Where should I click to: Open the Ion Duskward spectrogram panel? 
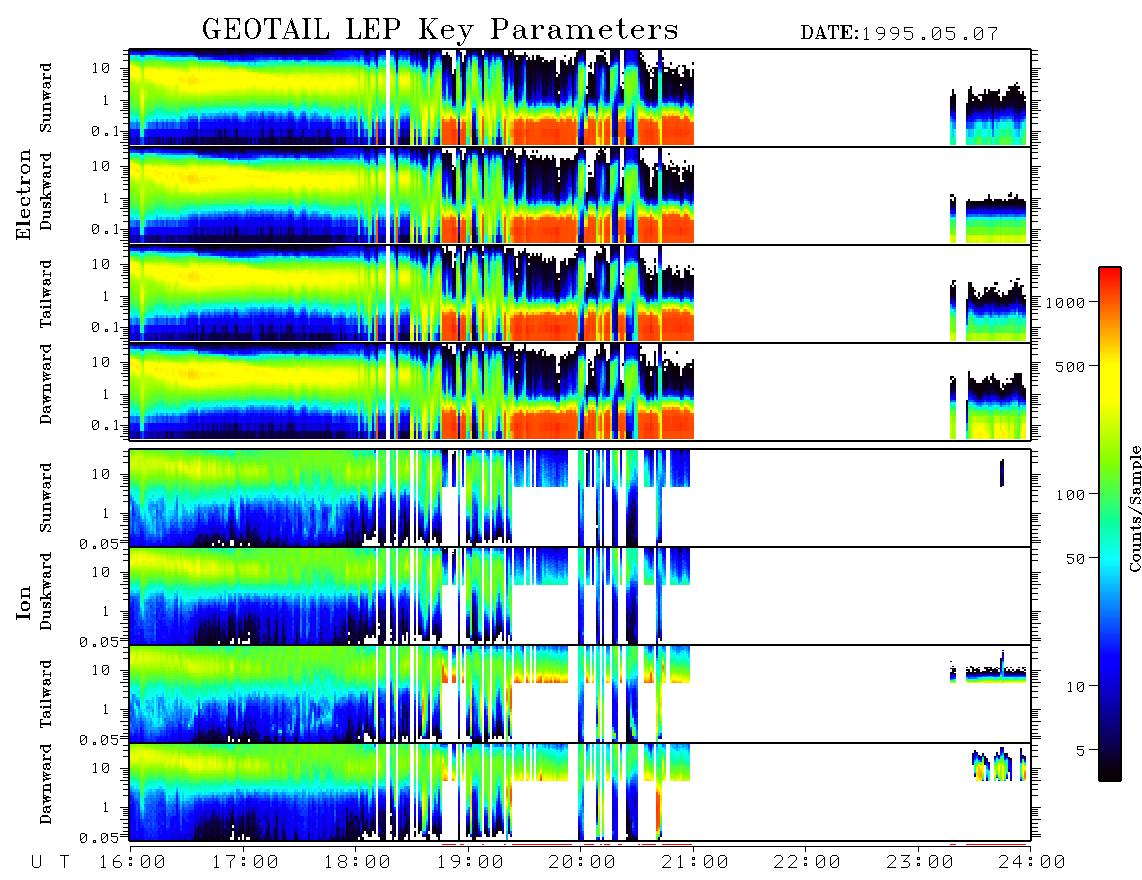[x=580, y=596]
